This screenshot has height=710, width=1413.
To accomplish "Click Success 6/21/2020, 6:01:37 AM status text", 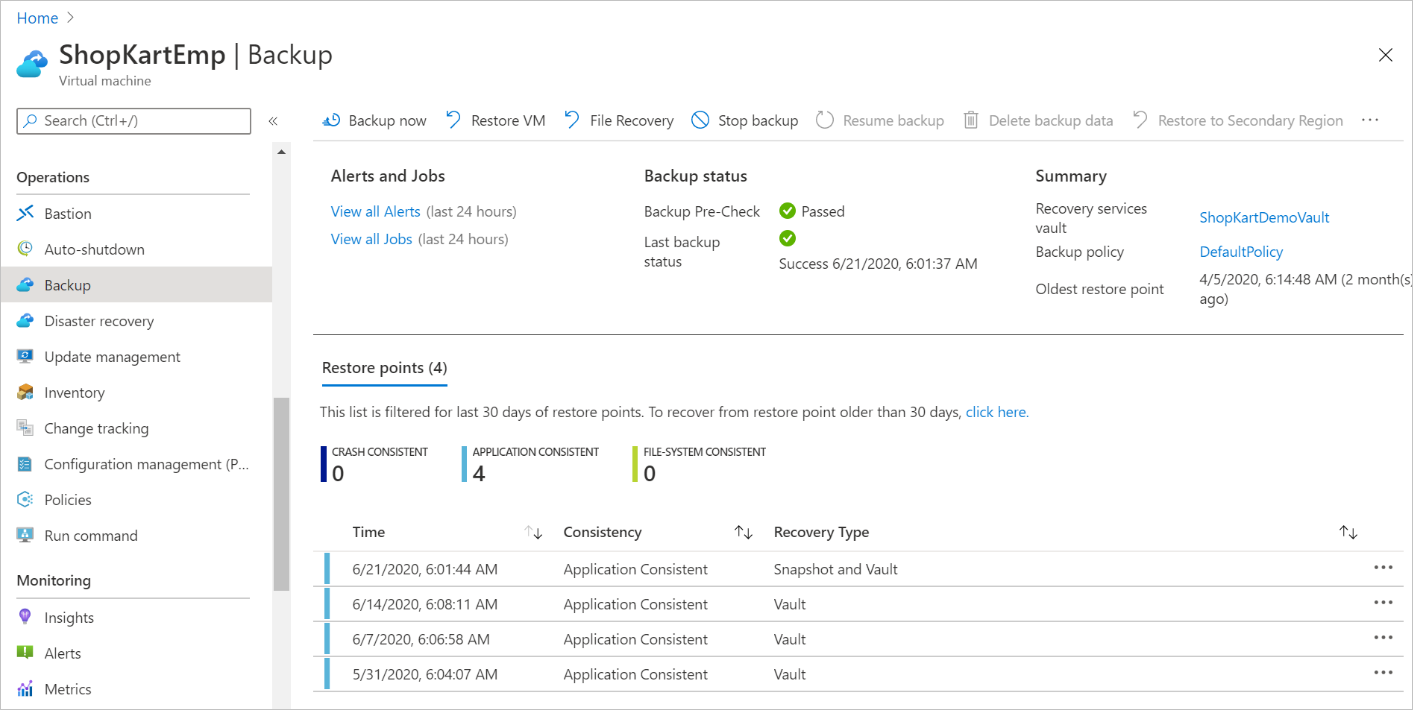I will pos(878,264).
